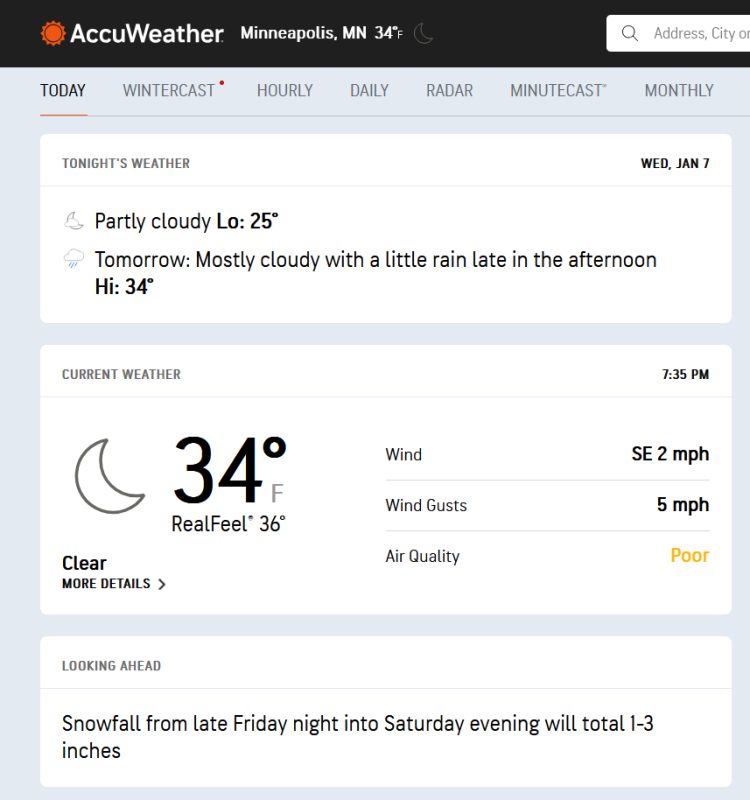750x800 pixels.
Task: Open the DAILY forecast tab
Action: 369,90
